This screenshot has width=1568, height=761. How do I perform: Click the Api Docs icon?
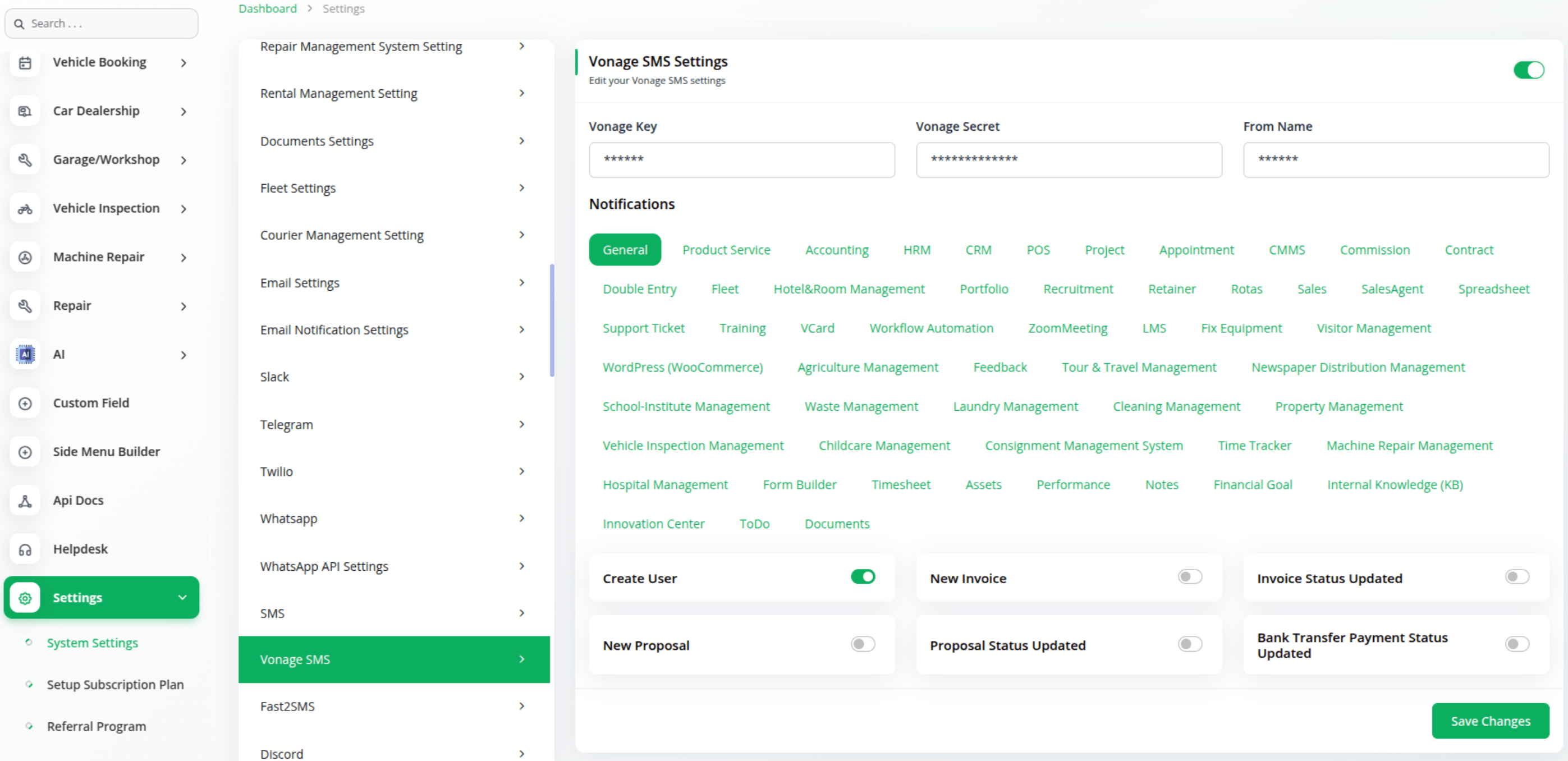pos(25,501)
